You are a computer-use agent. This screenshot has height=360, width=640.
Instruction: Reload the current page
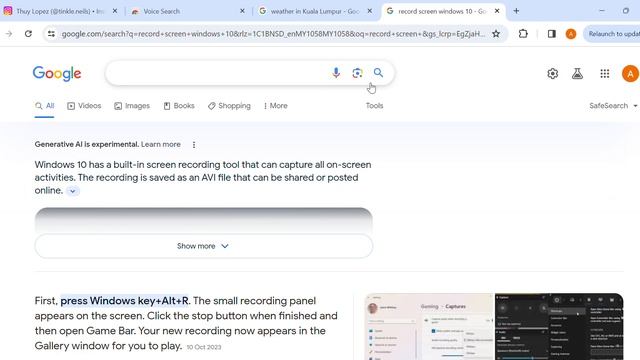tap(28, 34)
